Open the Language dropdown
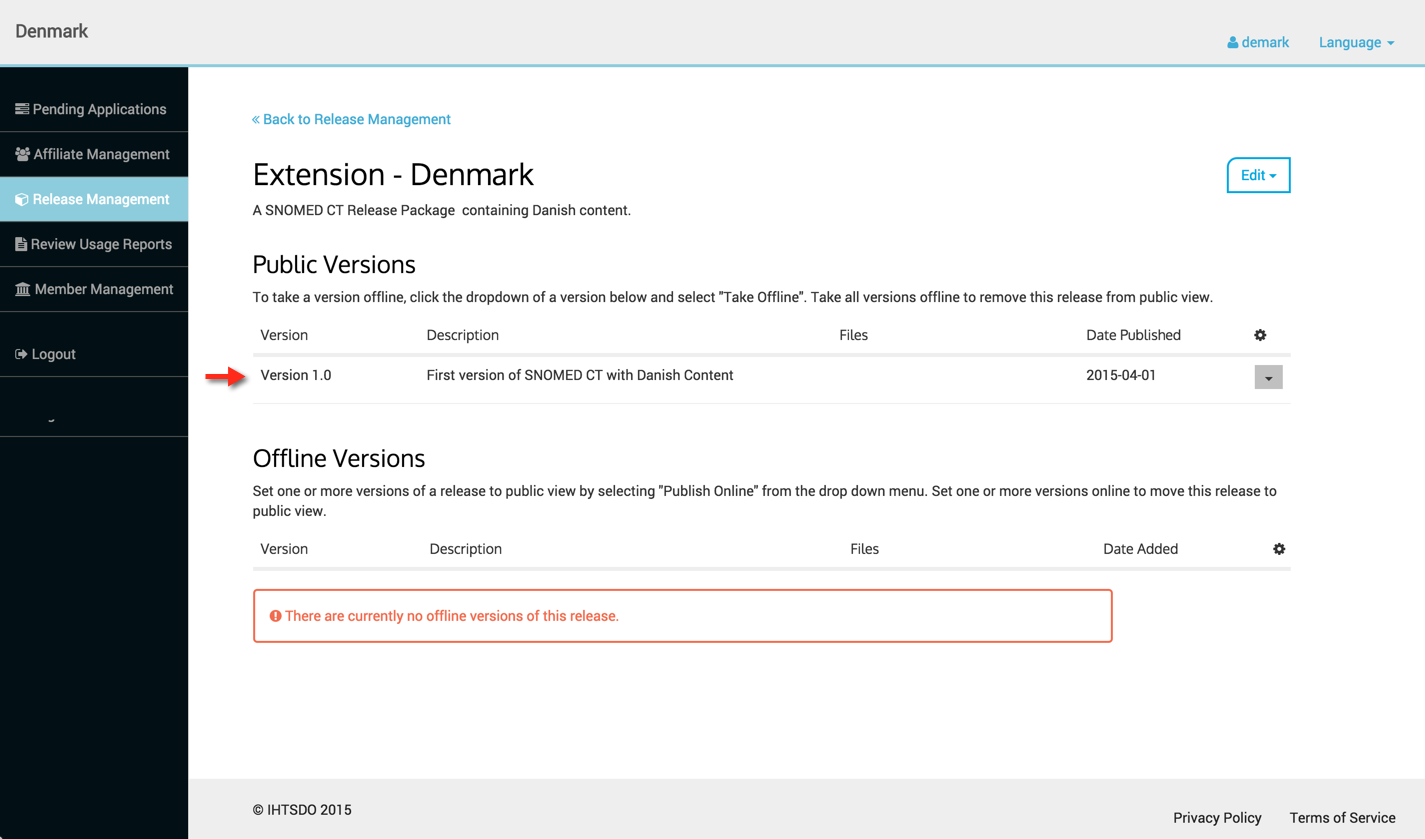This screenshot has width=1425, height=839. 1356,43
